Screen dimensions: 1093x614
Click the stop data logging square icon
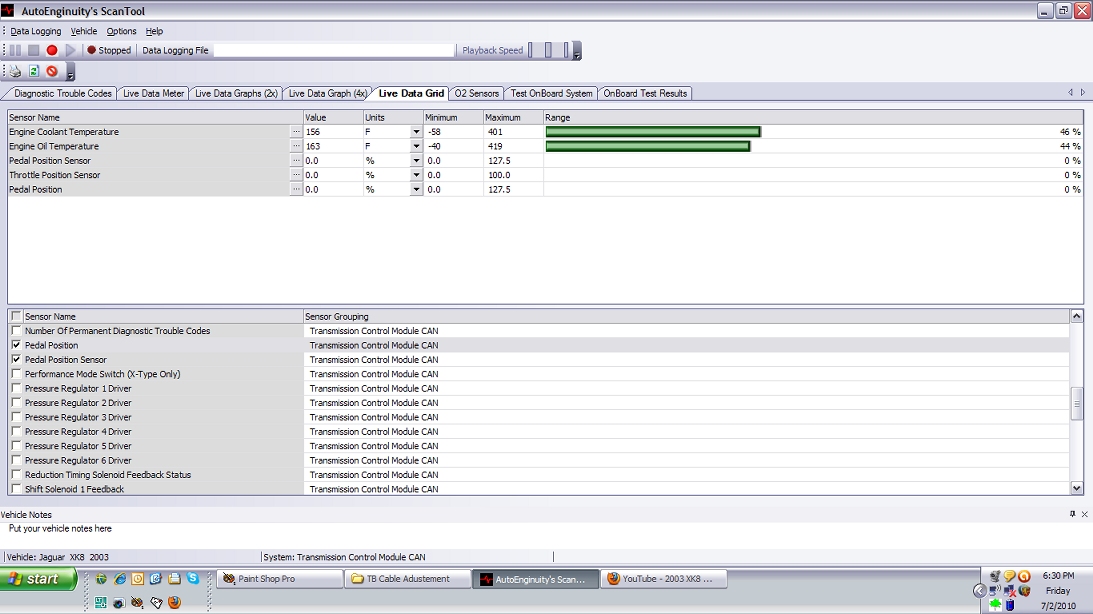click(33, 50)
